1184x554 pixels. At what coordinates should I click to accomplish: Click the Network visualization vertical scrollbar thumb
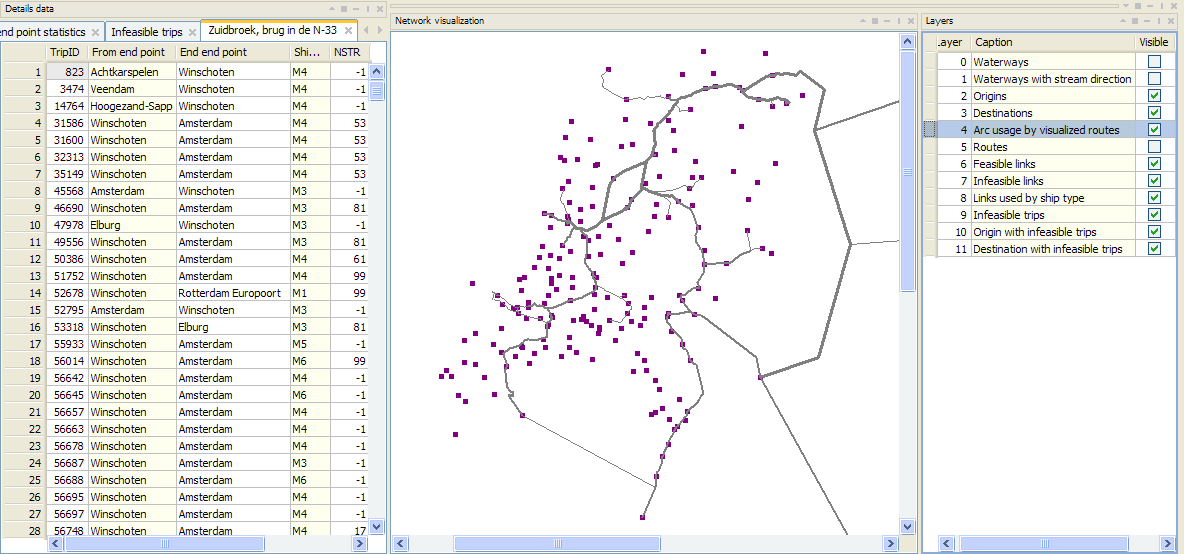point(908,172)
